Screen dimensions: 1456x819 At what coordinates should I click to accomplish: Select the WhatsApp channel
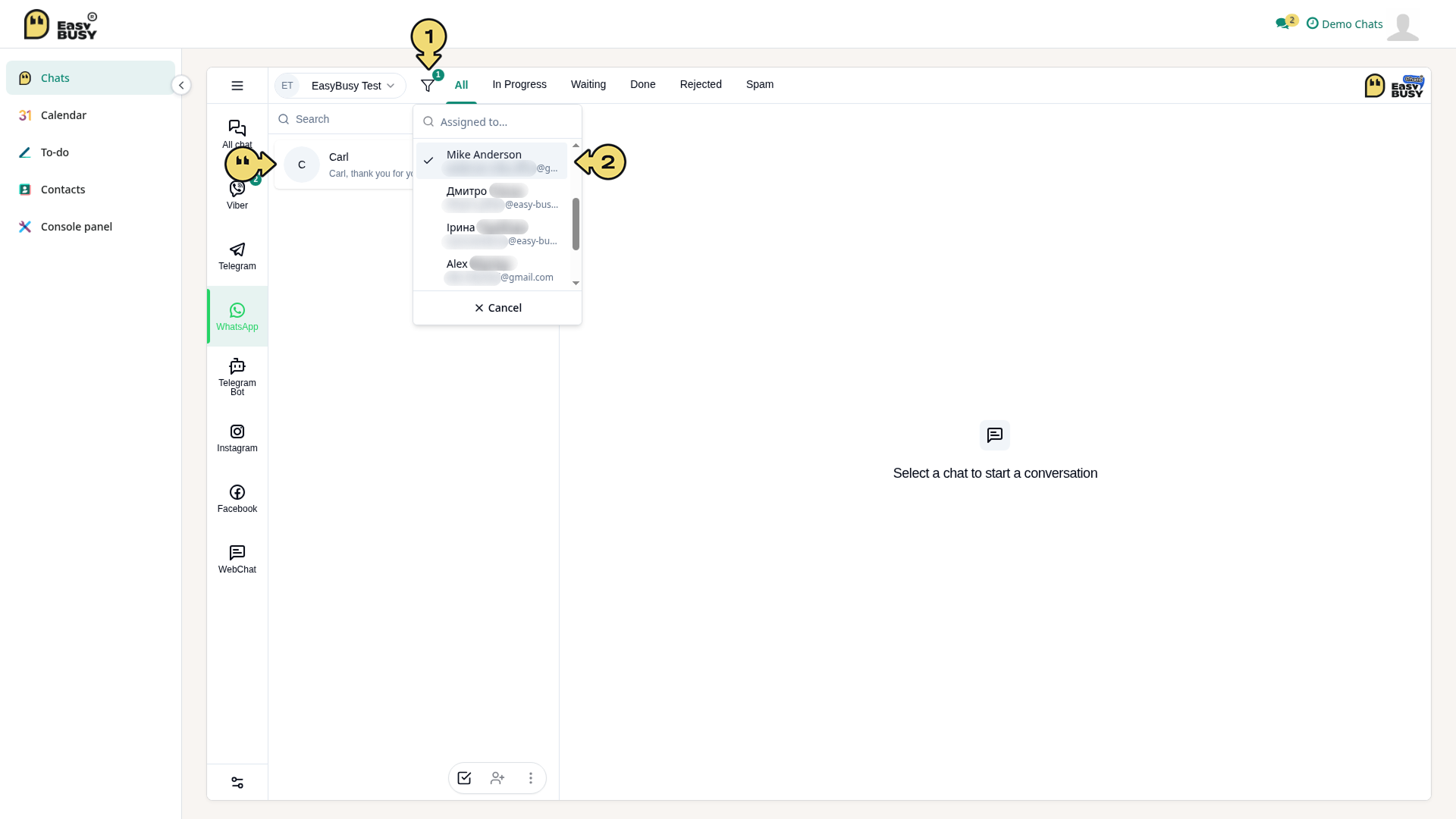coord(237,316)
